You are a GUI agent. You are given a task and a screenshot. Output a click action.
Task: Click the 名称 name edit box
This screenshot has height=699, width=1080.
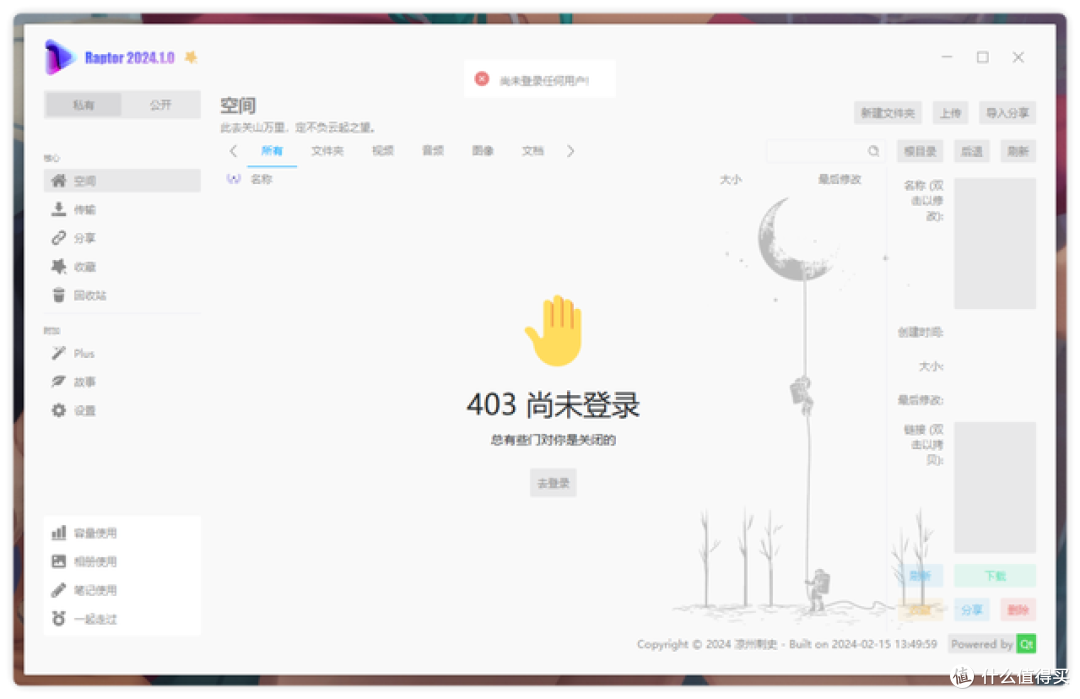point(995,243)
